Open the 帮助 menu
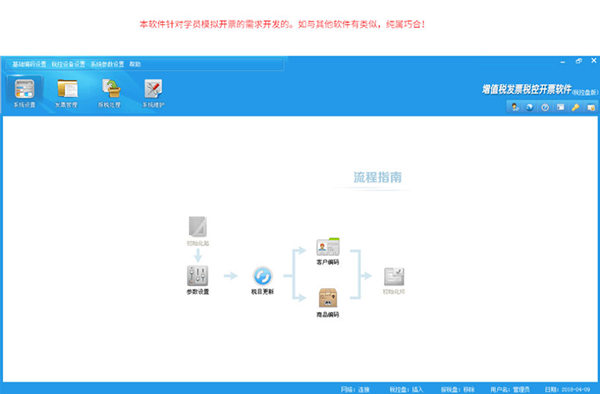The height and width of the screenshot is (394, 600). 135,64
